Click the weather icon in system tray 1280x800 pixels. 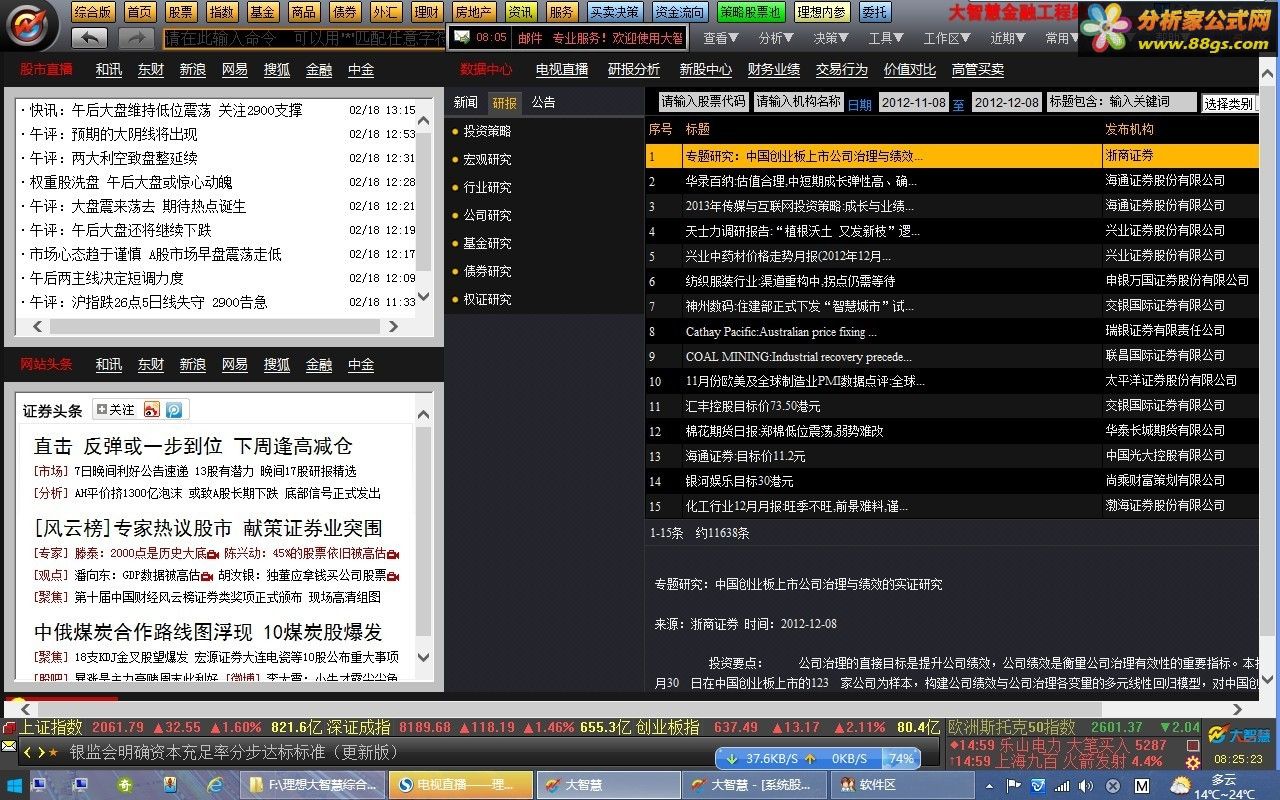pyautogui.click(x=1182, y=785)
